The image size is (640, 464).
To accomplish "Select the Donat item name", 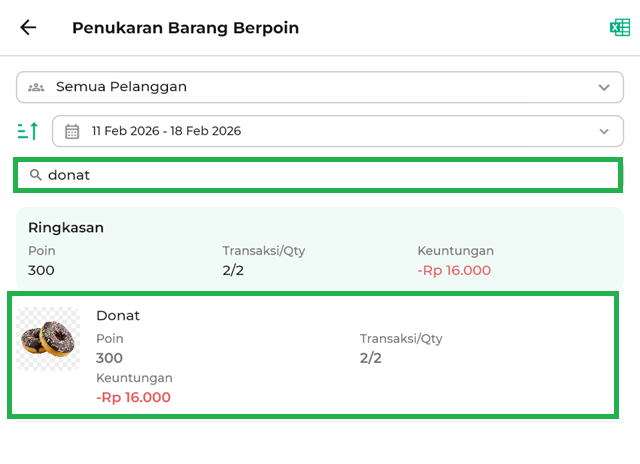I will tap(118, 315).
